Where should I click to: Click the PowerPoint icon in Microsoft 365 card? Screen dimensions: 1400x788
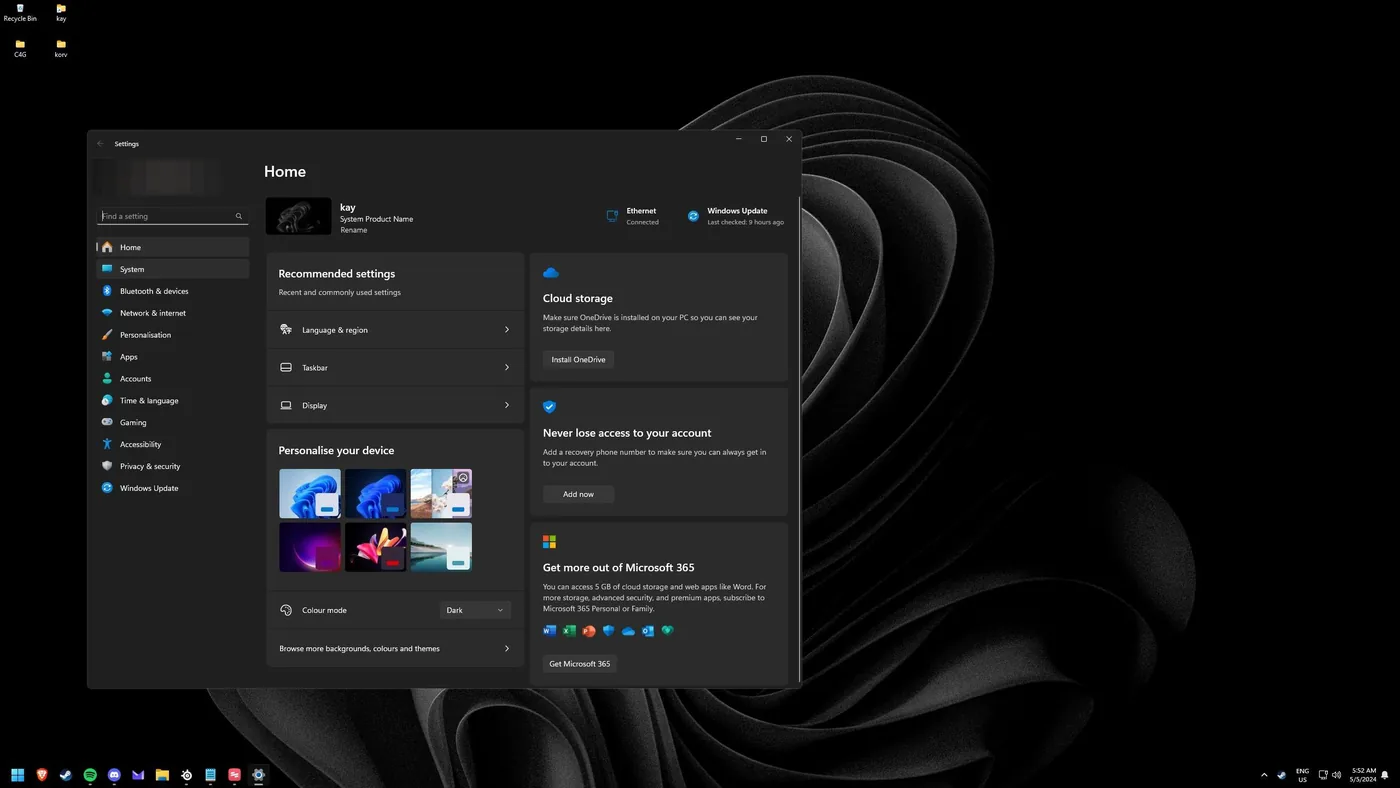[x=589, y=631]
